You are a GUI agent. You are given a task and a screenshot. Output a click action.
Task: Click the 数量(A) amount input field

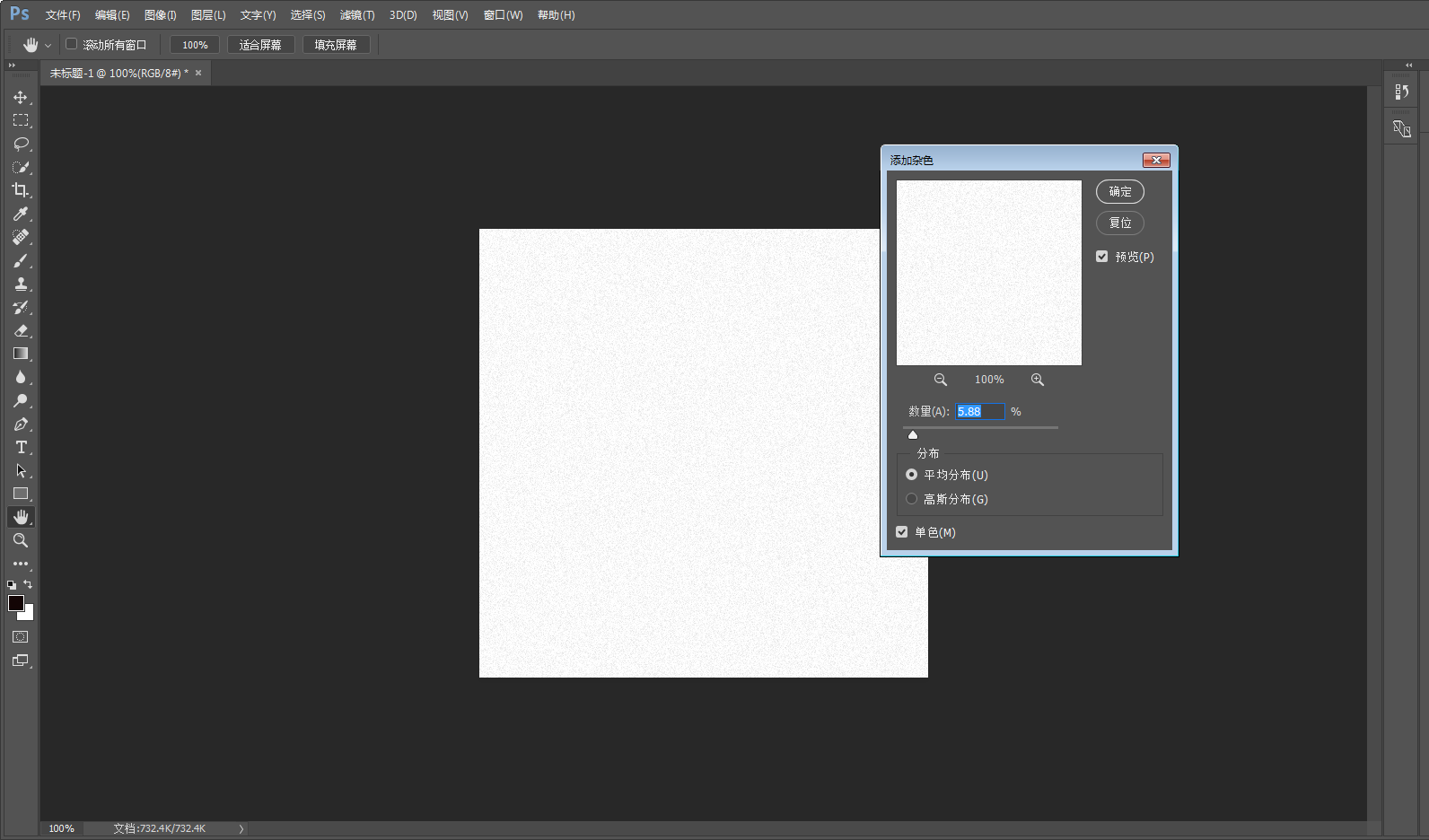coord(979,411)
